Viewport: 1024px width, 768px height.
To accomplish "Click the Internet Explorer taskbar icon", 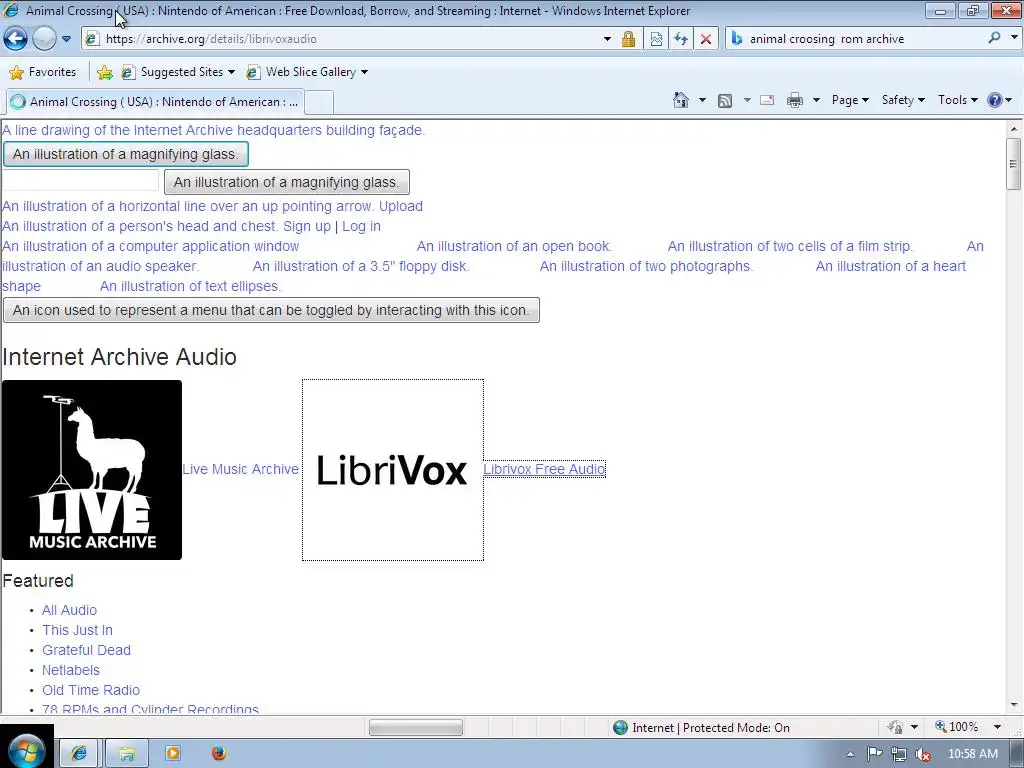I will (79, 753).
